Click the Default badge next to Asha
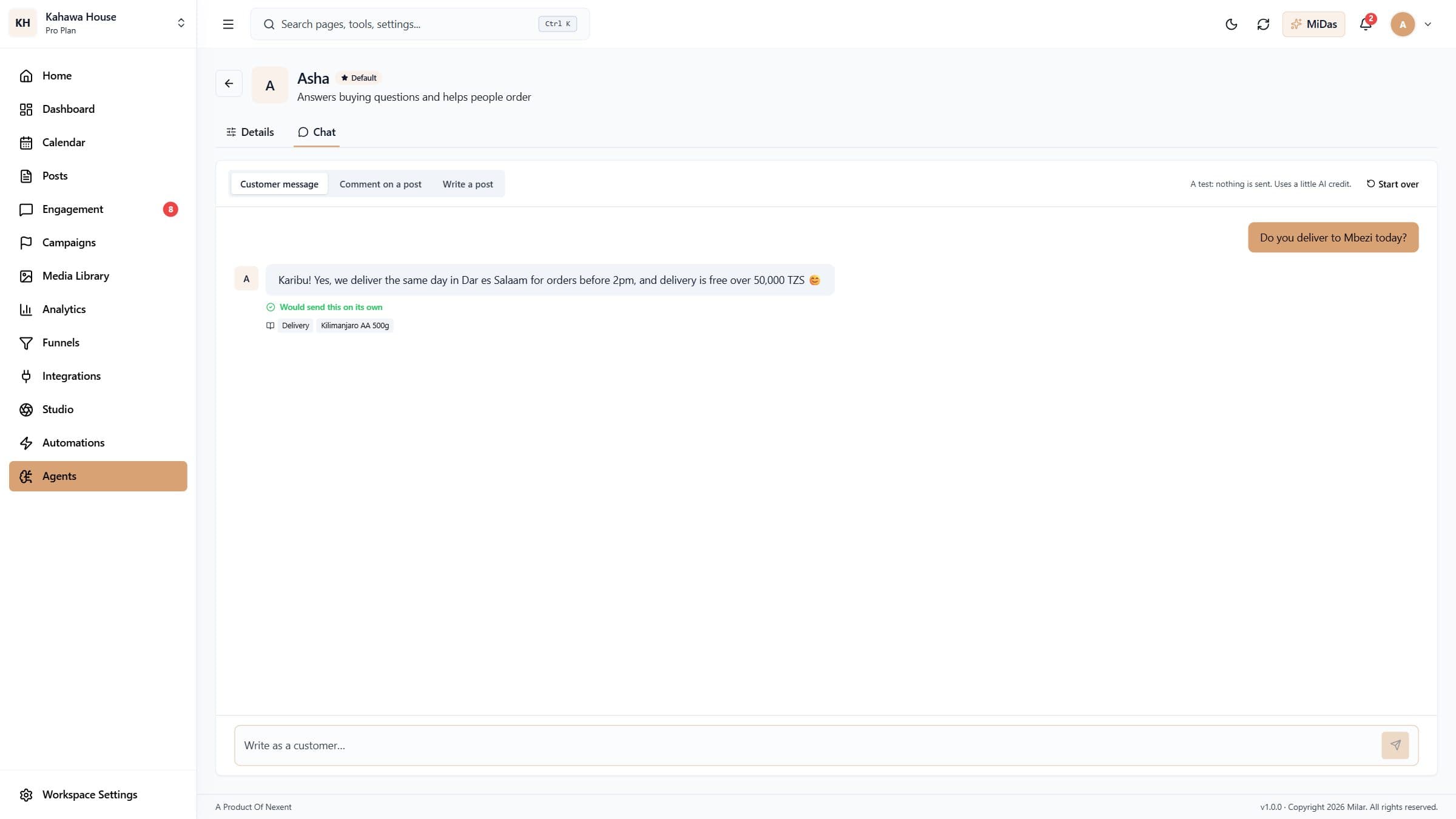 click(359, 78)
